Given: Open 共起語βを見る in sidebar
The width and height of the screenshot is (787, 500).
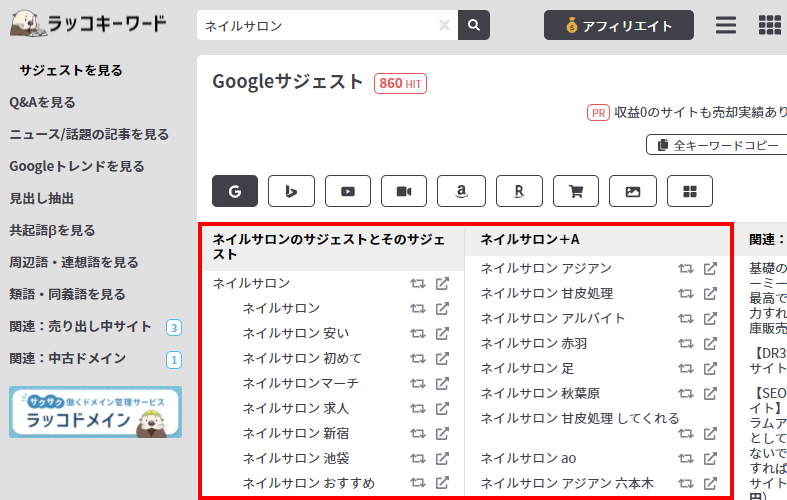Looking at the screenshot, I should tap(52, 230).
